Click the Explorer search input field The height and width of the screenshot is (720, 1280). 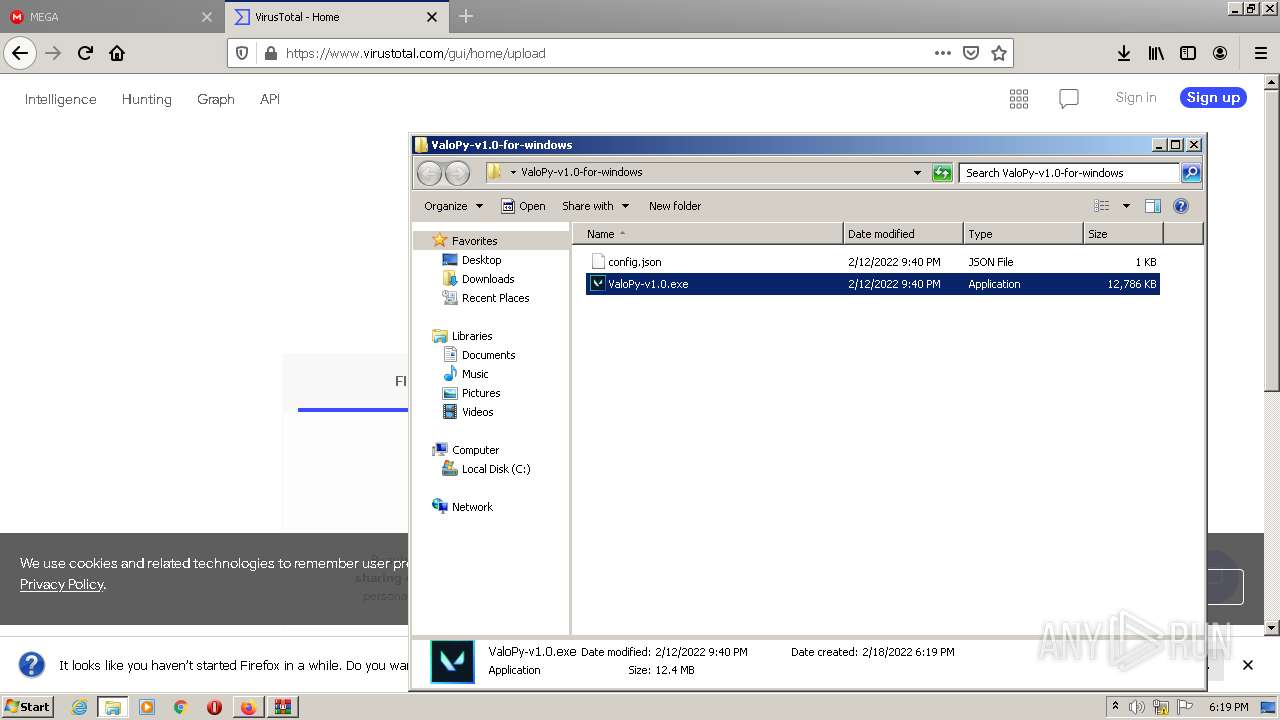tap(1068, 173)
